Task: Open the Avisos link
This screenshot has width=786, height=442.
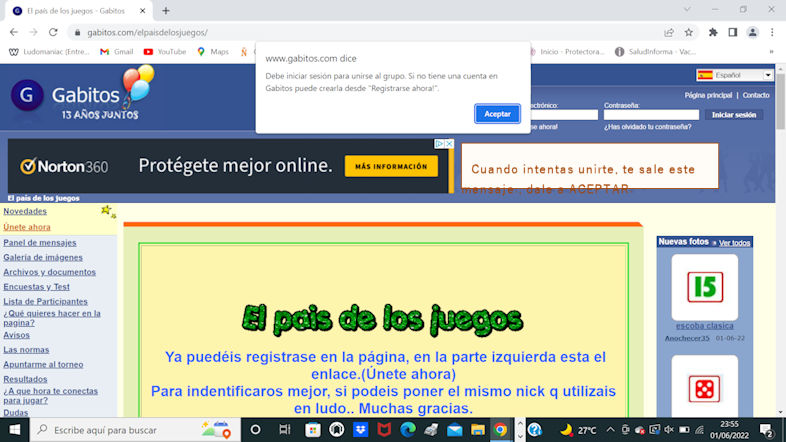Action: tap(17, 335)
